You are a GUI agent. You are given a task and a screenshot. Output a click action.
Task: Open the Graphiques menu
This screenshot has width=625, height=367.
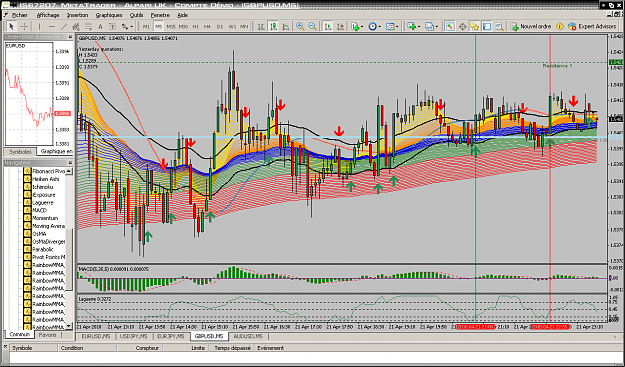coord(109,15)
